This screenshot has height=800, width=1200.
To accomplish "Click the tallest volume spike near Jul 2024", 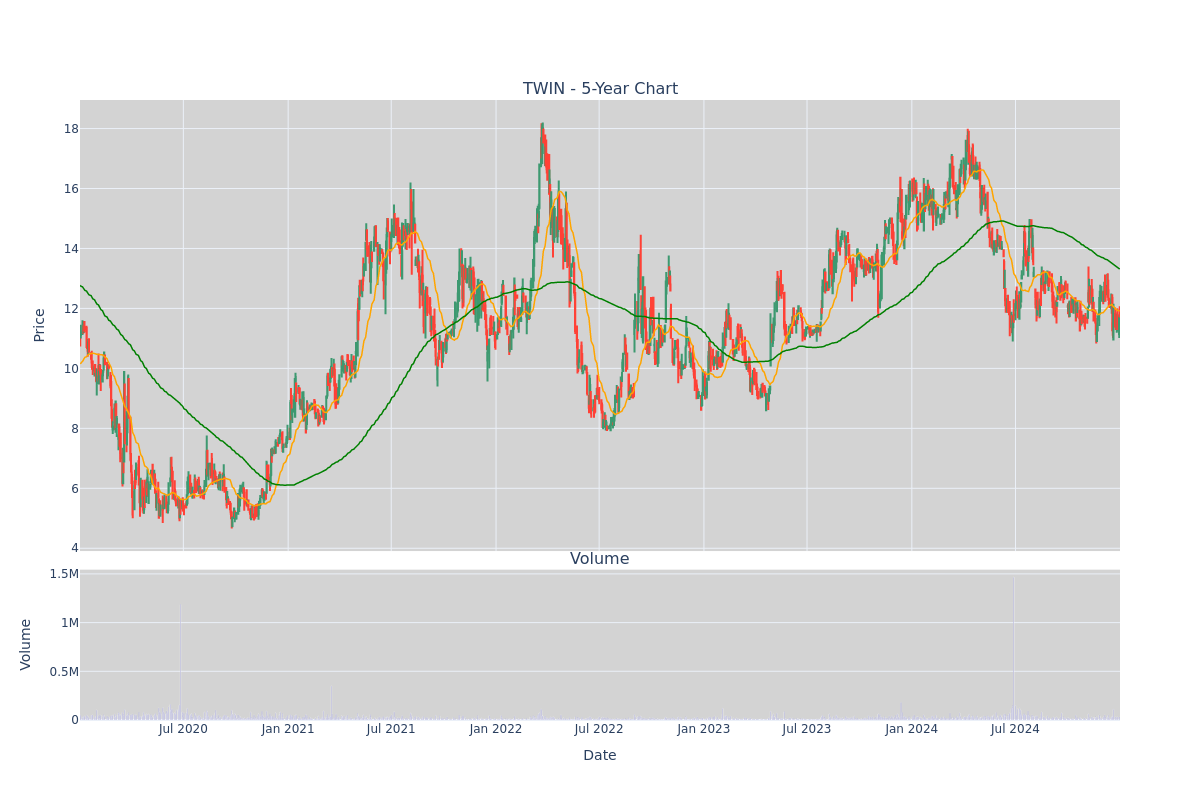I will click(x=1014, y=647).
